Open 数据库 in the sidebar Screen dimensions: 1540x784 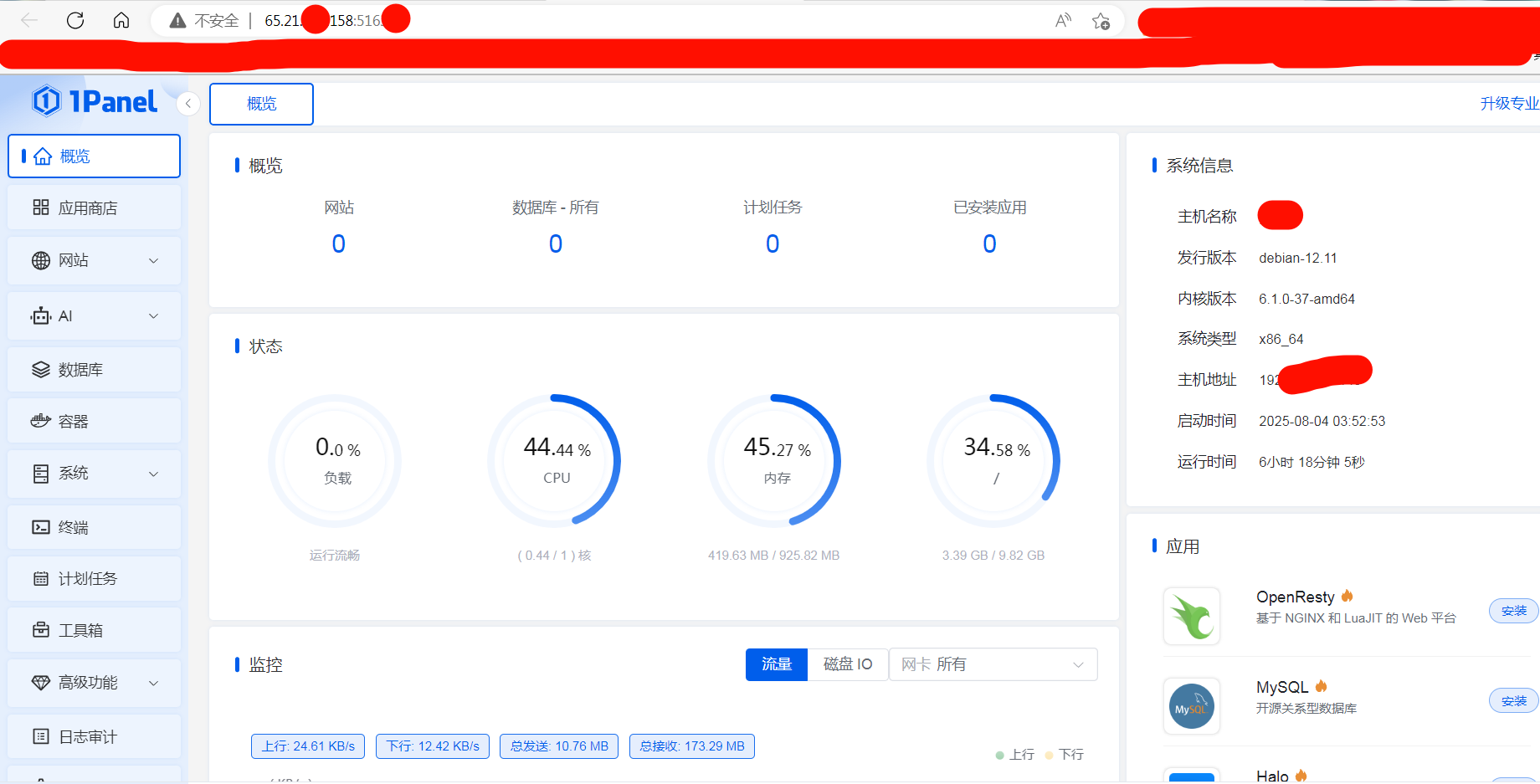95,370
